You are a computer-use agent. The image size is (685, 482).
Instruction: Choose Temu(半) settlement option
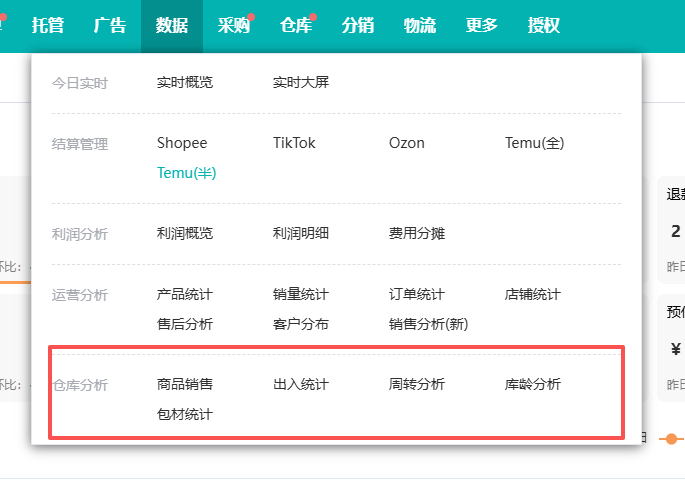pos(187,173)
